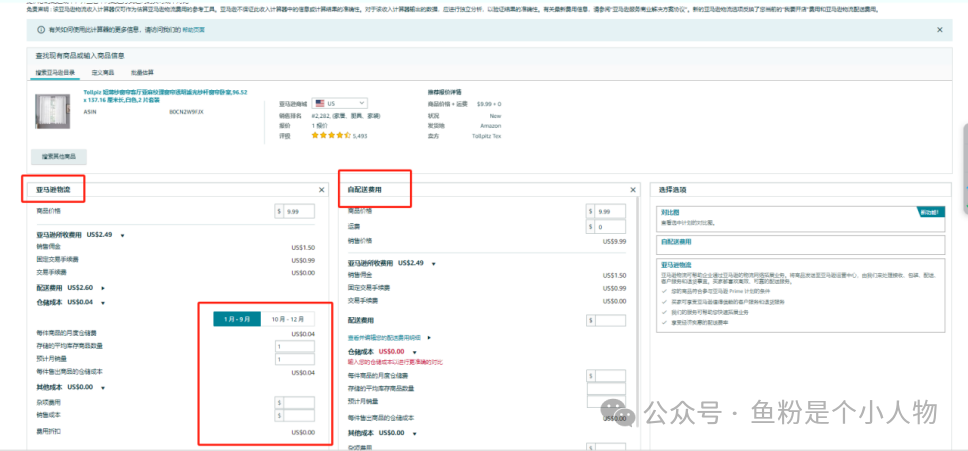Click the seller name Tollpitz Tex
The height and width of the screenshot is (451, 968).
(x=486, y=136)
